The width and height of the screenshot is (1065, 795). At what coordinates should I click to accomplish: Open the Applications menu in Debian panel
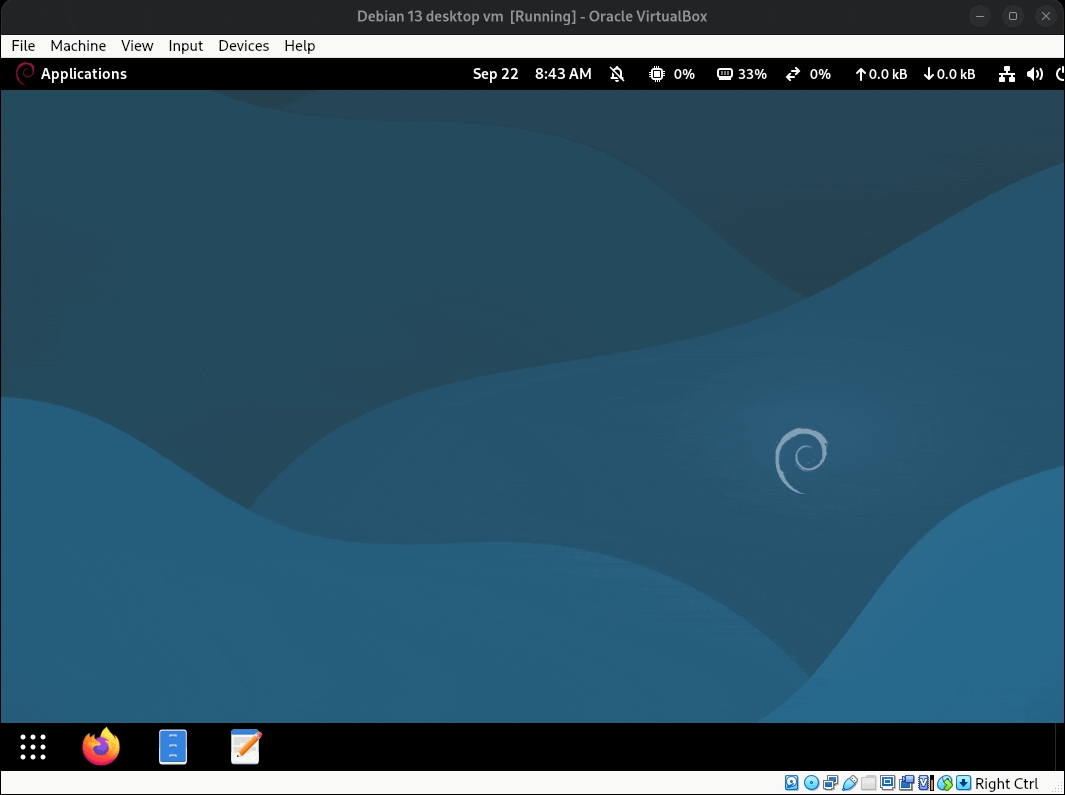[71, 73]
